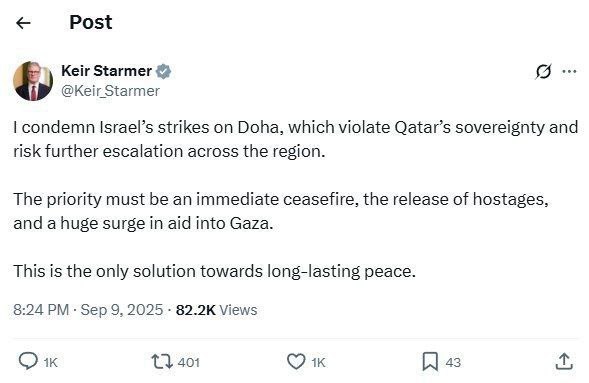Like the post with the heart
589x383 pixels.
coord(296,362)
